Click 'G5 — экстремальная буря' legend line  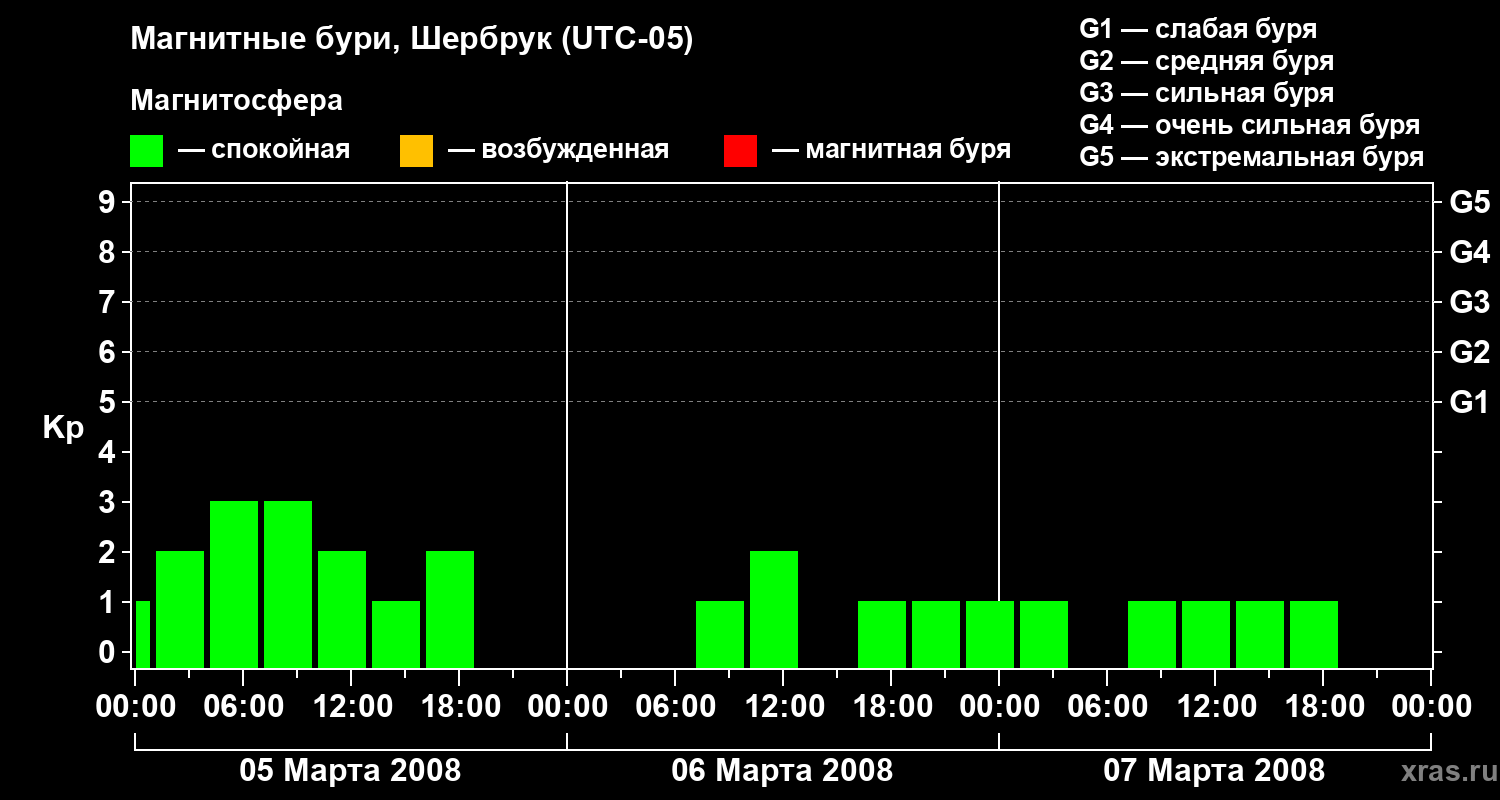point(1252,157)
